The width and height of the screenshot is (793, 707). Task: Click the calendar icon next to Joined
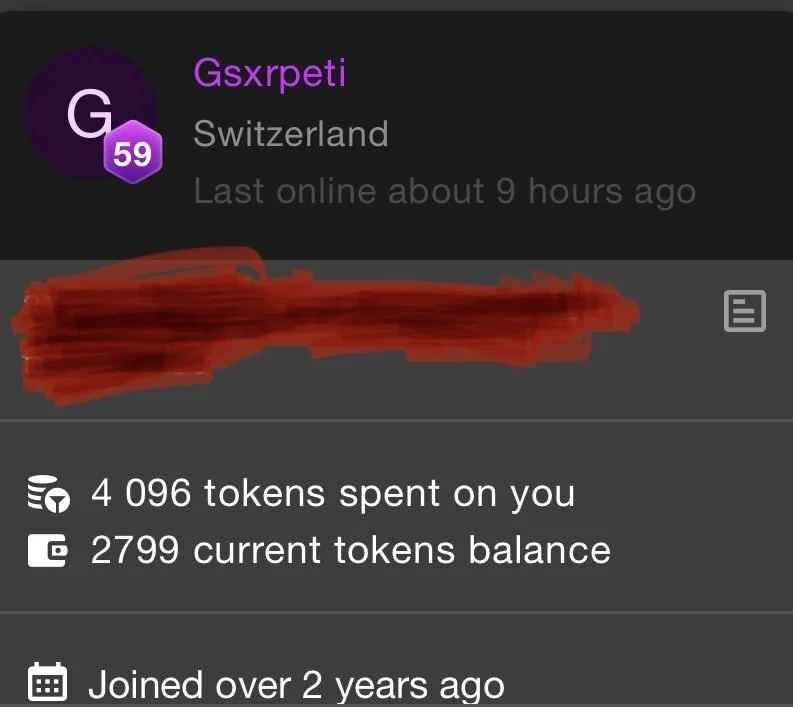point(47,684)
